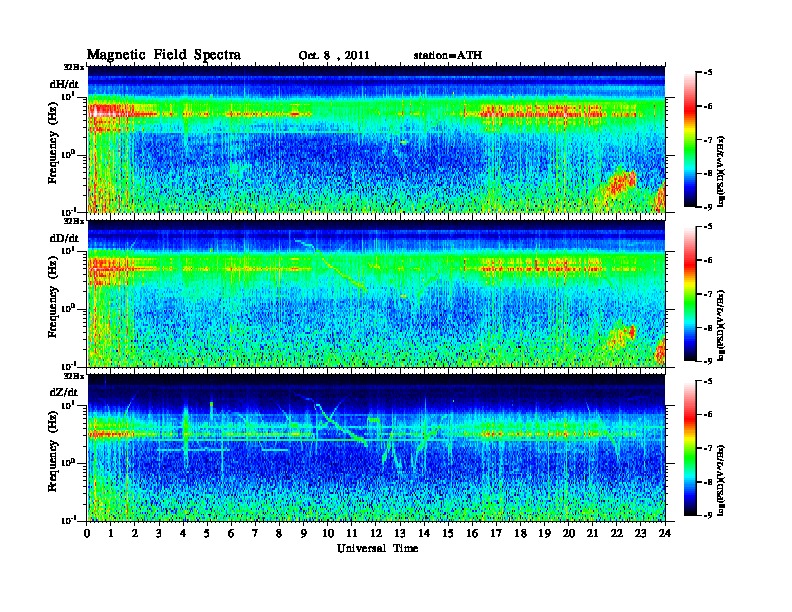Click the -7 label on dZ/dt colorbar
792x612 pixels.
point(708,448)
